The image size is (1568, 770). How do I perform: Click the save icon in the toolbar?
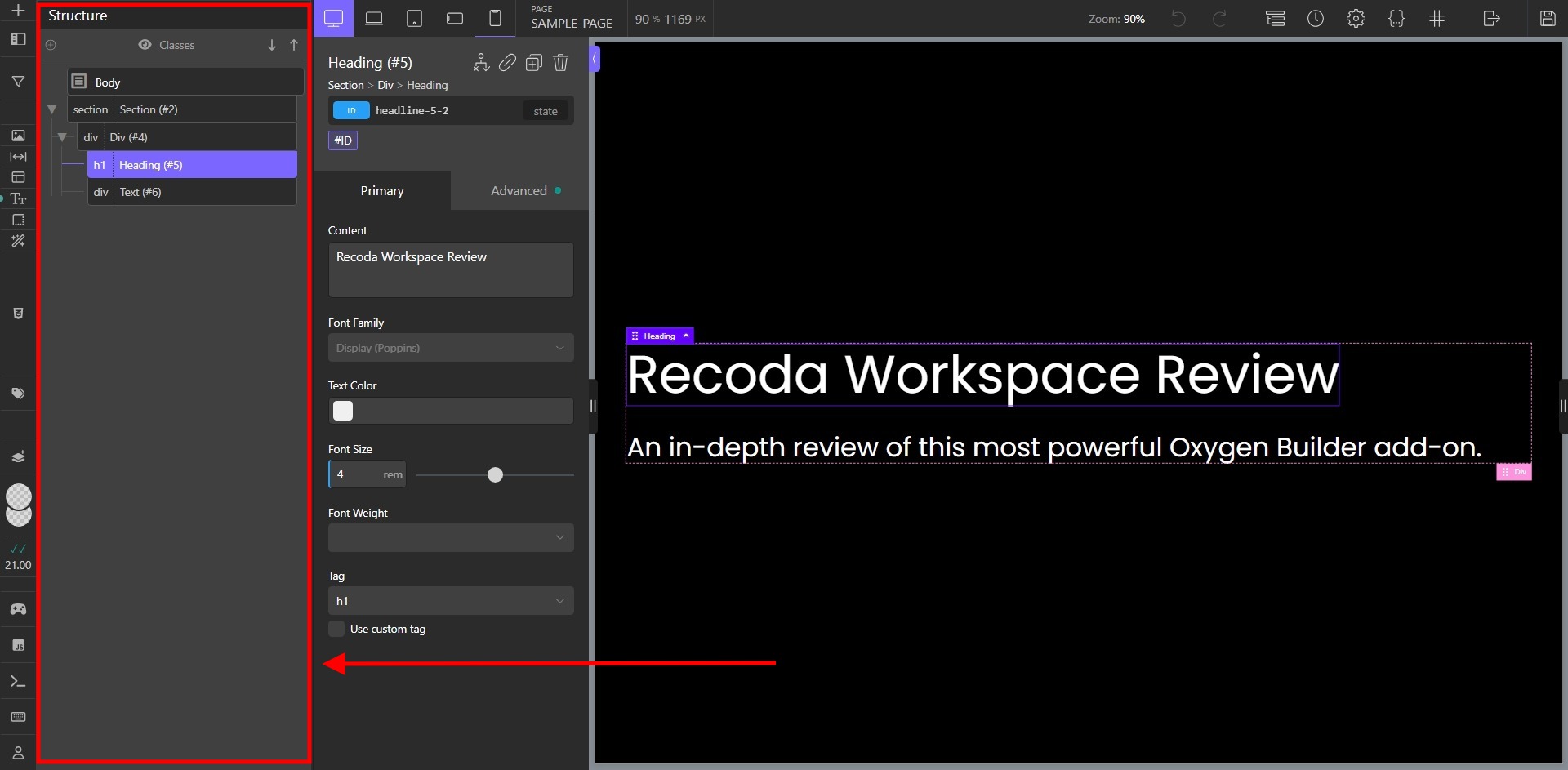pyautogui.click(x=1548, y=18)
